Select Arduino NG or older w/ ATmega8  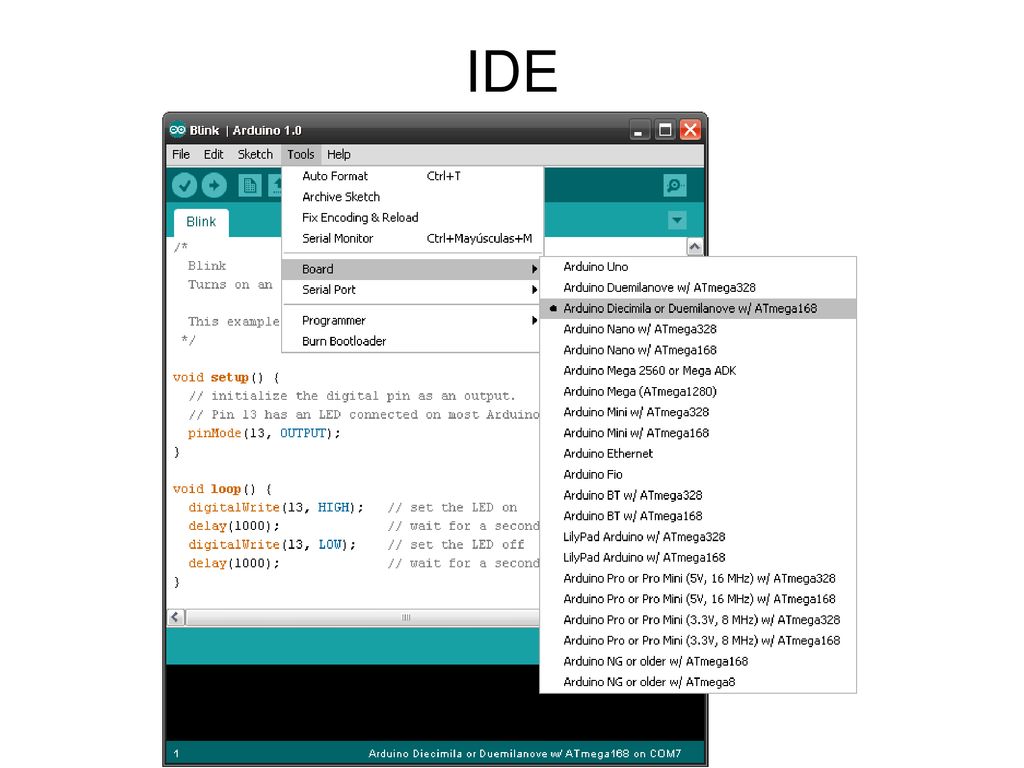(x=698, y=682)
